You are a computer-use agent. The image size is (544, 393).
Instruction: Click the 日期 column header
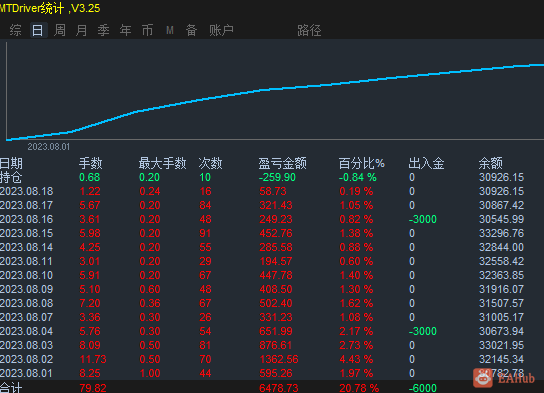pyautogui.click(x=11, y=163)
